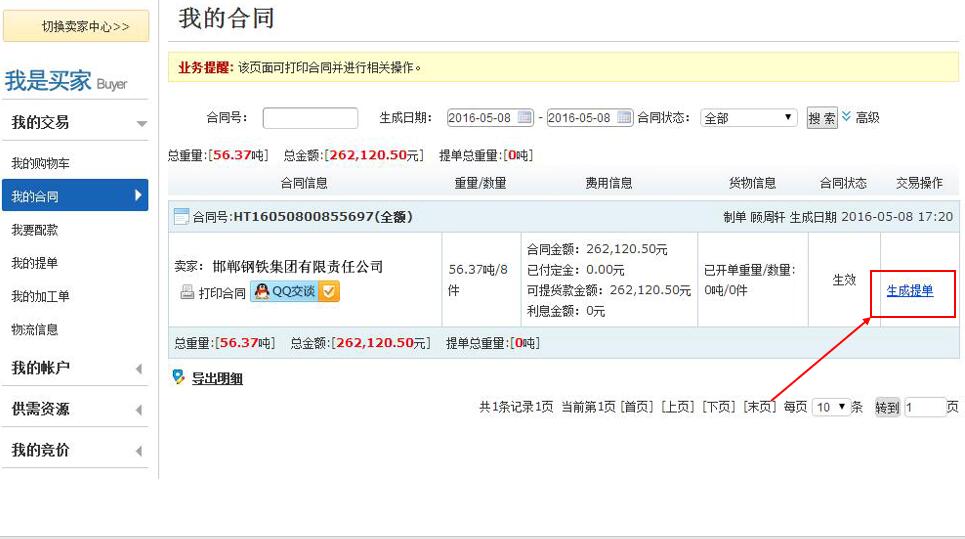
Task: Click the orange checkmark icon beside QQ交谈
Action: [x=330, y=292]
